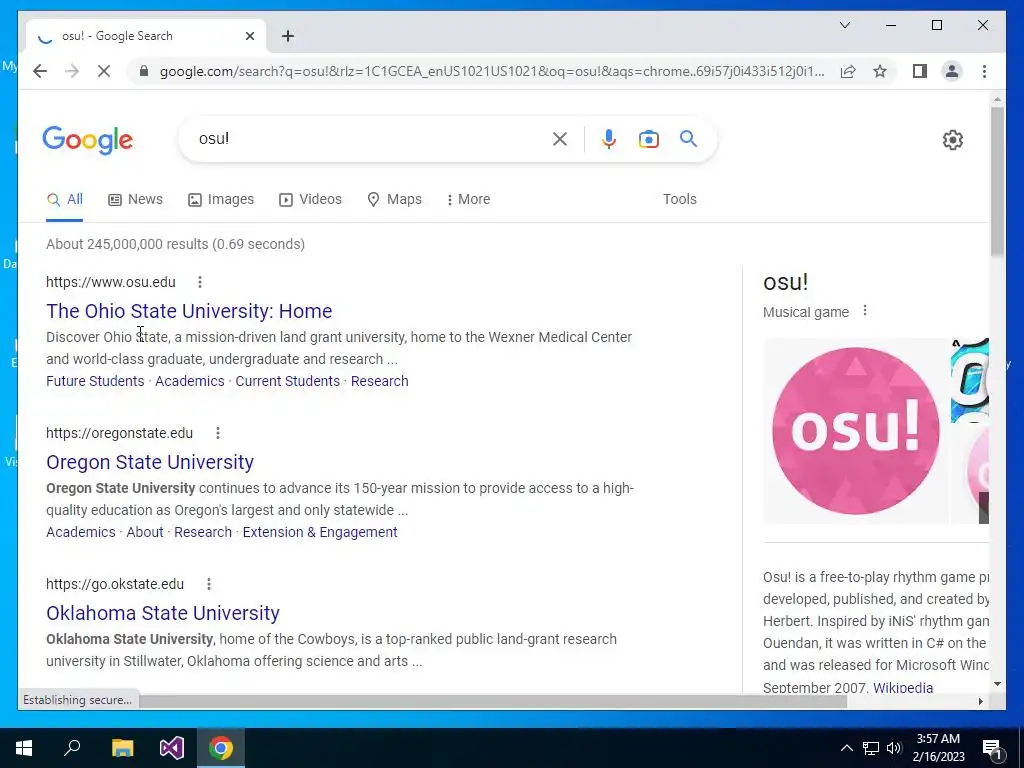The height and width of the screenshot is (768, 1024).
Task: Open options dots beside go.okstate.edu result
Action: [208, 584]
